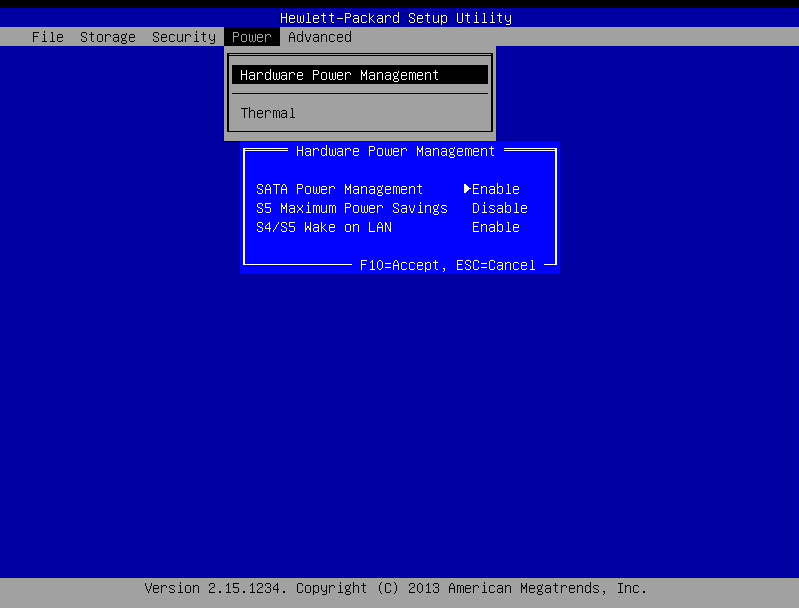Click the American Megatrends version footer text
The image size is (799, 608).
(x=395, y=588)
